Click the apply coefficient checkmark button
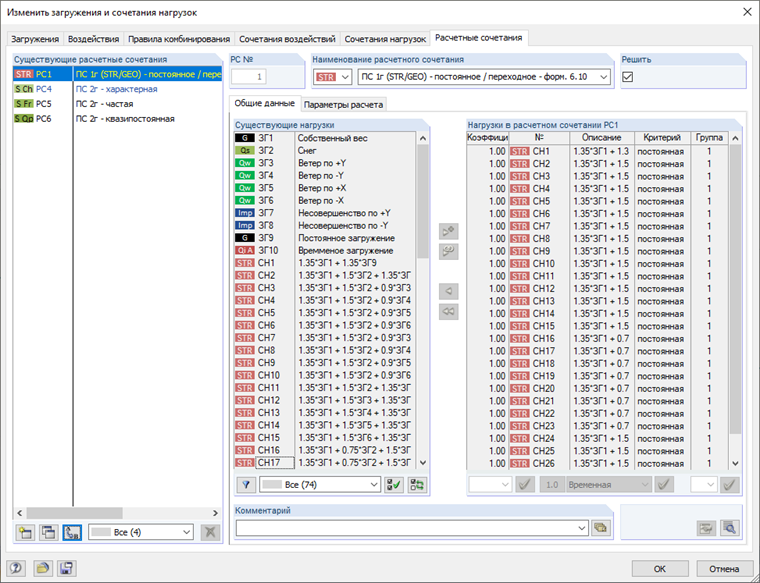 525,484
